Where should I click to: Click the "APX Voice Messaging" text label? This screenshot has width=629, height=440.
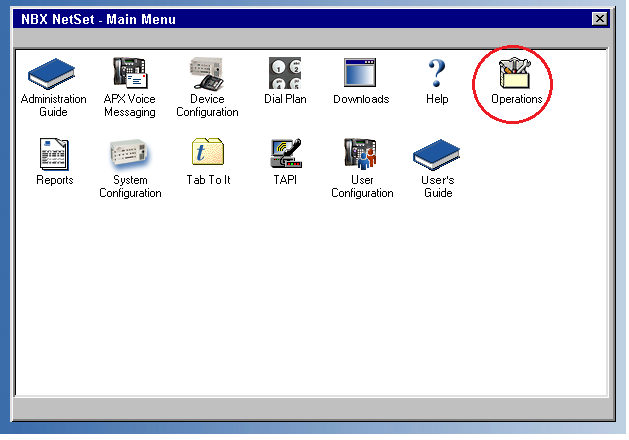pyautogui.click(x=130, y=106)
